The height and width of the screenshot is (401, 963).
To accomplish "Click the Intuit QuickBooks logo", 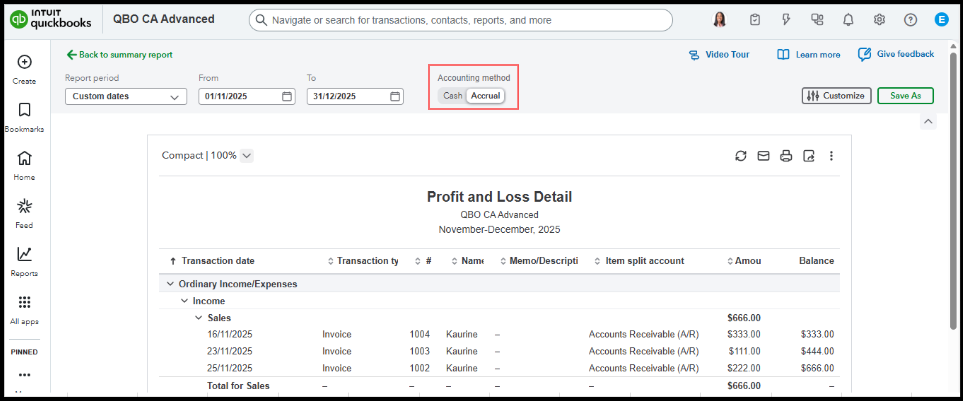I will click(x=51, y=20).
